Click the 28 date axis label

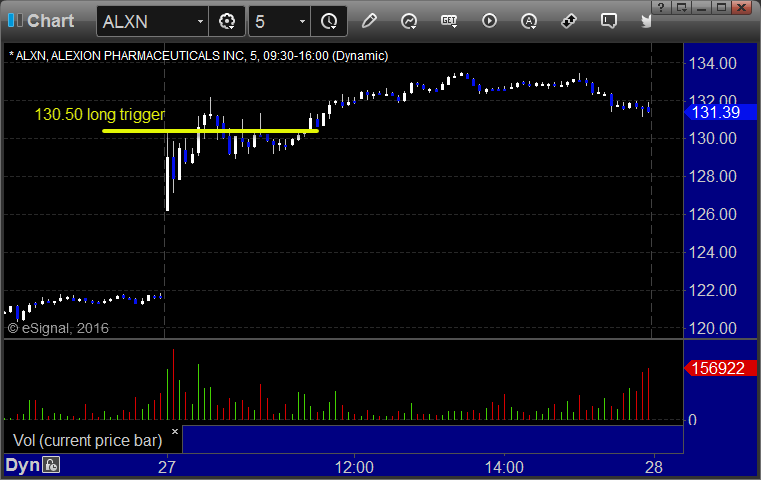[x=654, y=467]
